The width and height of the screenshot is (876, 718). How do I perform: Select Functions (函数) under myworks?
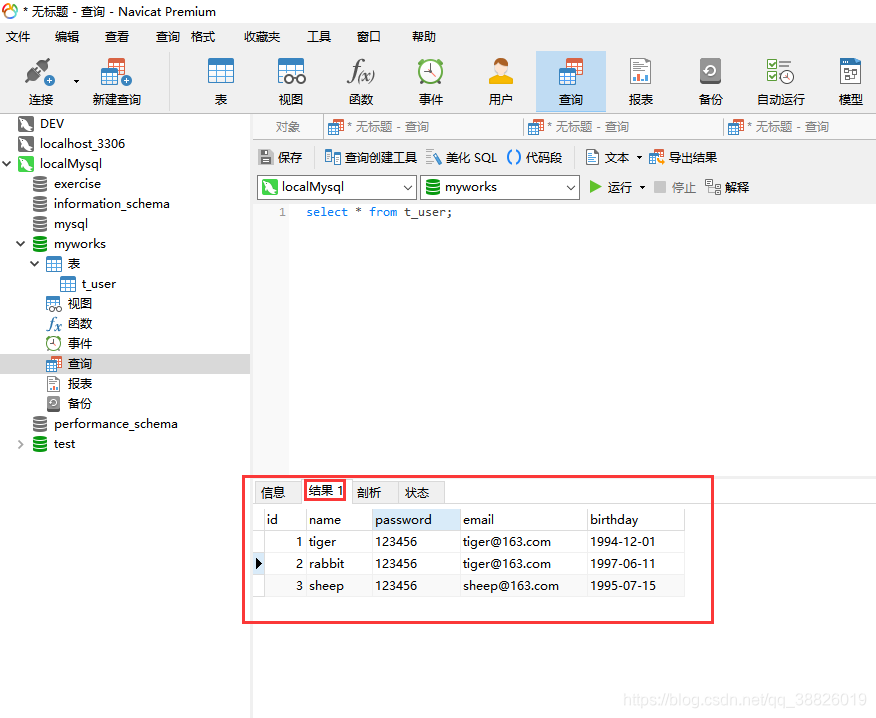coord(79,324)
